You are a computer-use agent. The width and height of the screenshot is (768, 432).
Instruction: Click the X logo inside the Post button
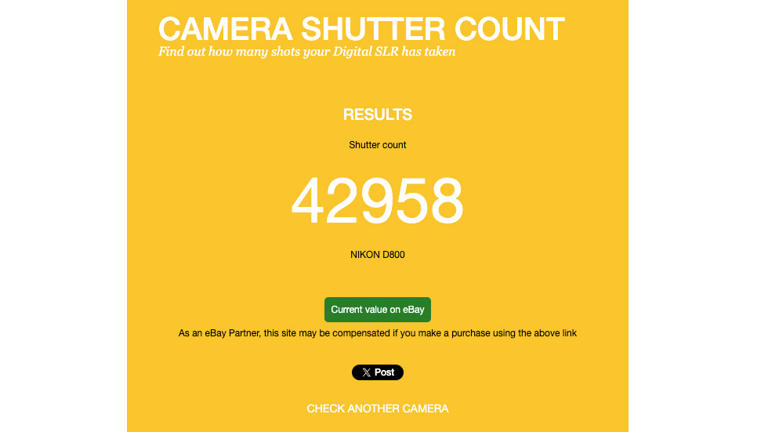(366, 372)
